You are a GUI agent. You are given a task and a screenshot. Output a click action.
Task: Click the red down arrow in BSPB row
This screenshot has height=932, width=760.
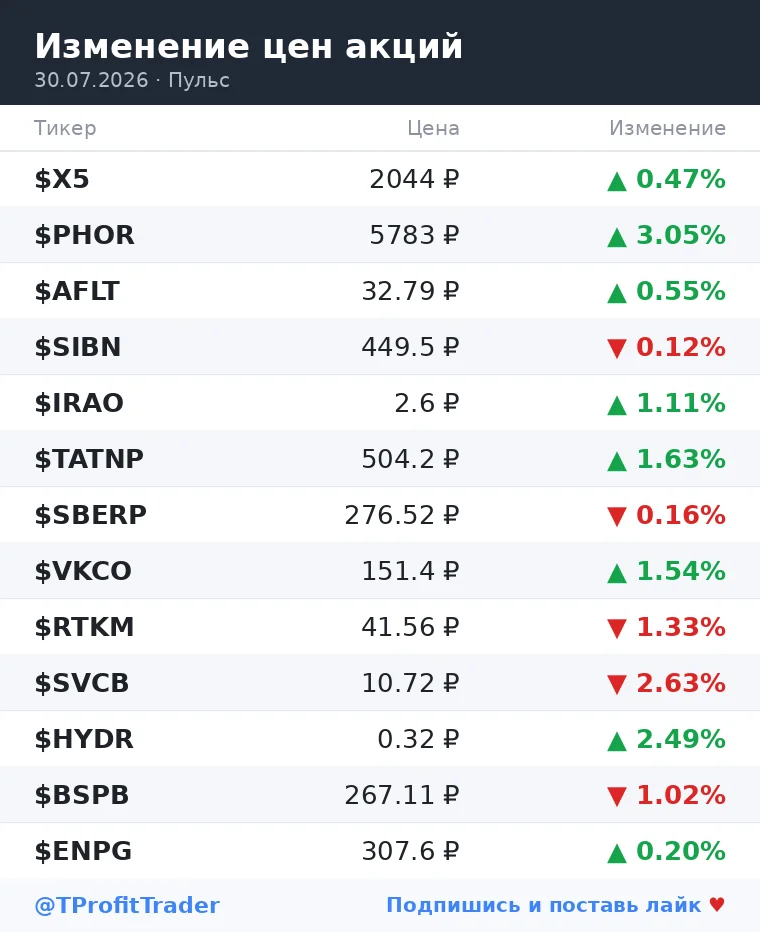tap(617, 796)
